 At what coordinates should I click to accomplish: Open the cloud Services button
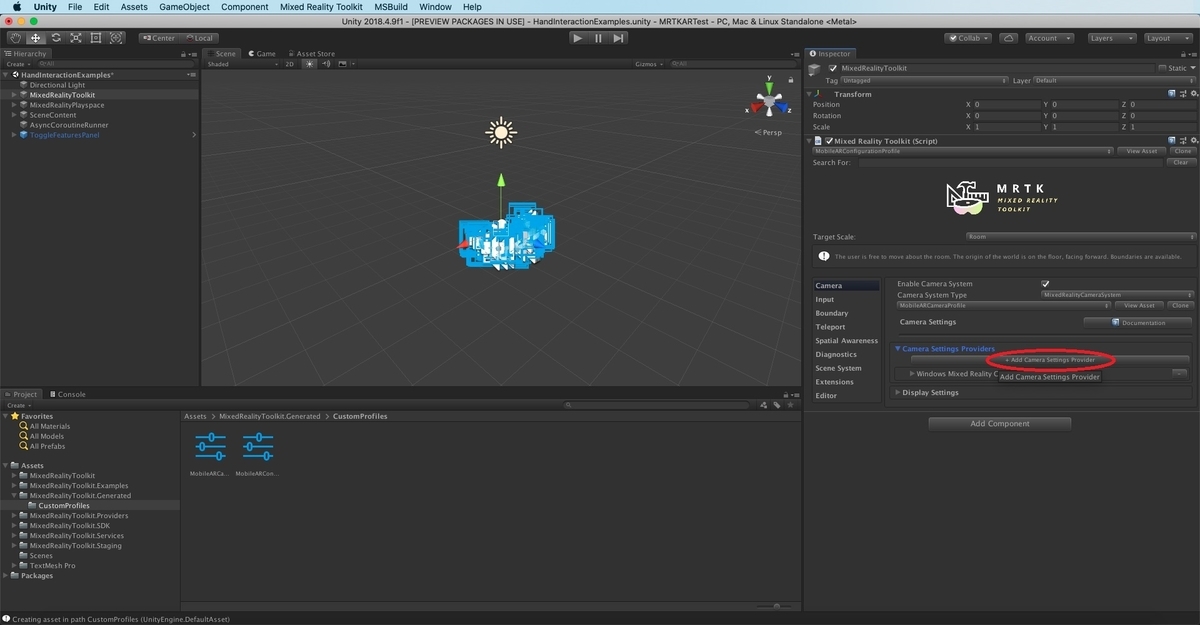[1008, 38]
